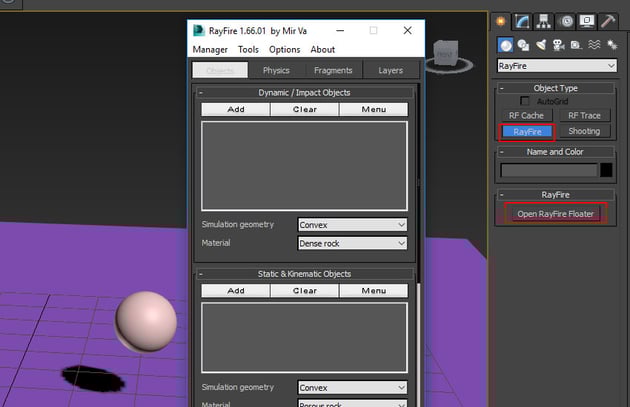Open the Display command panel tab

pos(587,21)
